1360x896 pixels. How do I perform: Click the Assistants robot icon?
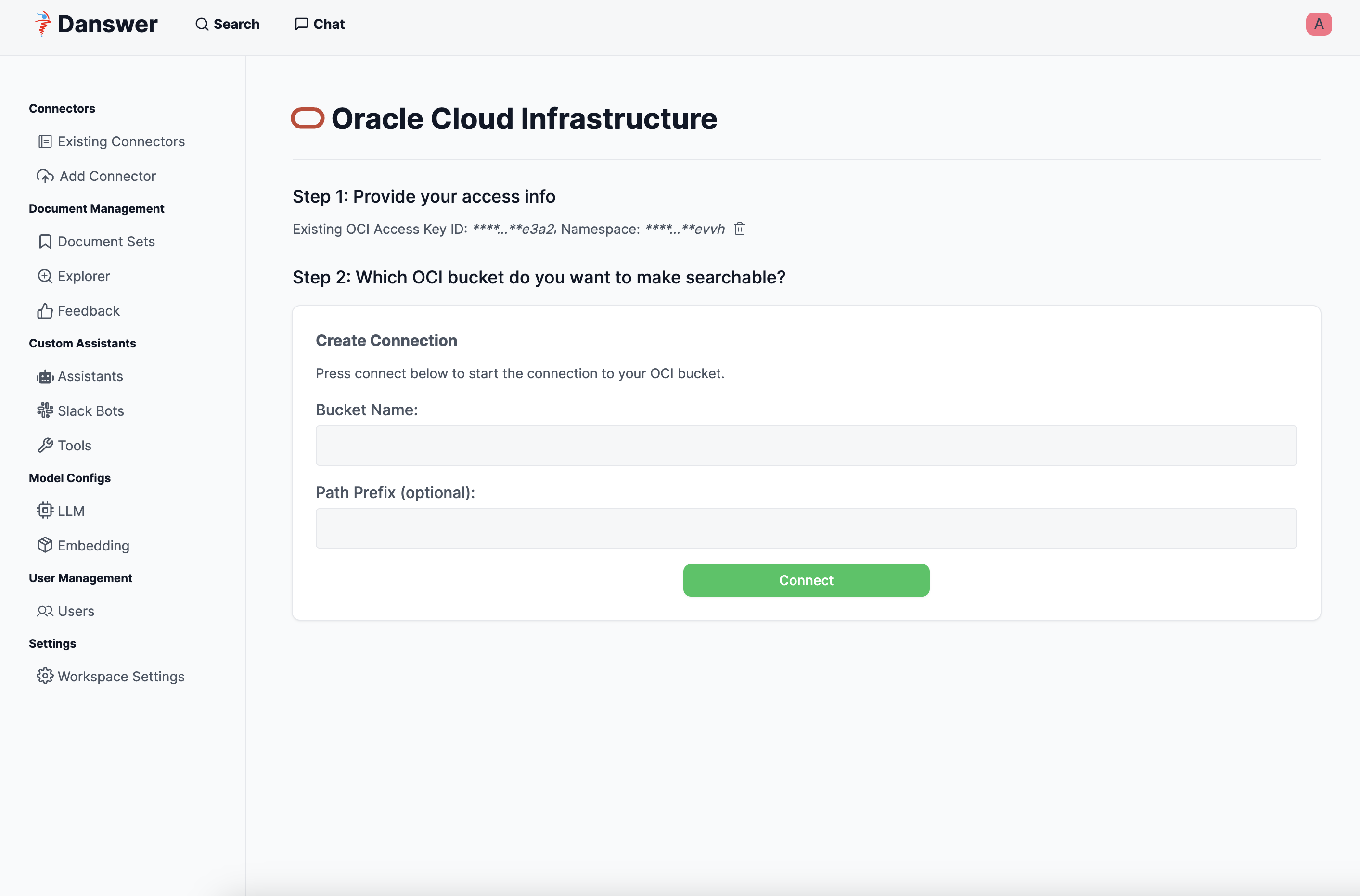(45, 377)
